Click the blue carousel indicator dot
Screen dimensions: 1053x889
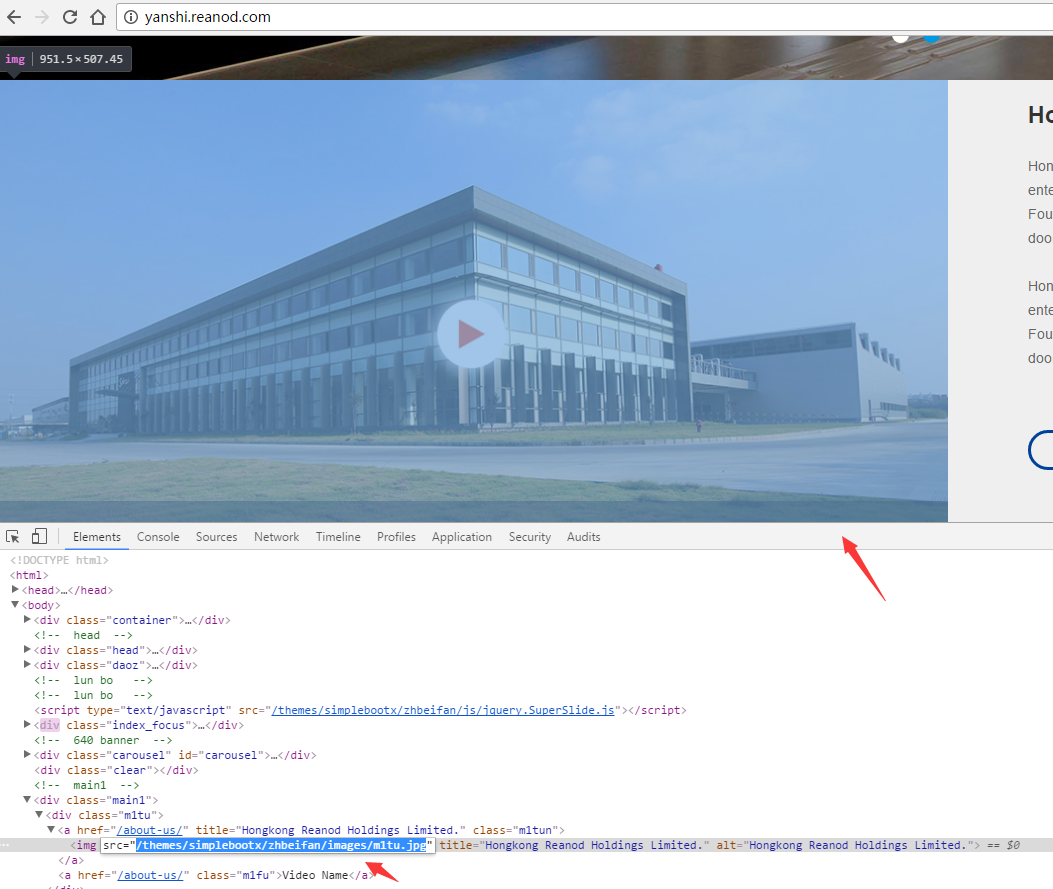click(931, 38)
